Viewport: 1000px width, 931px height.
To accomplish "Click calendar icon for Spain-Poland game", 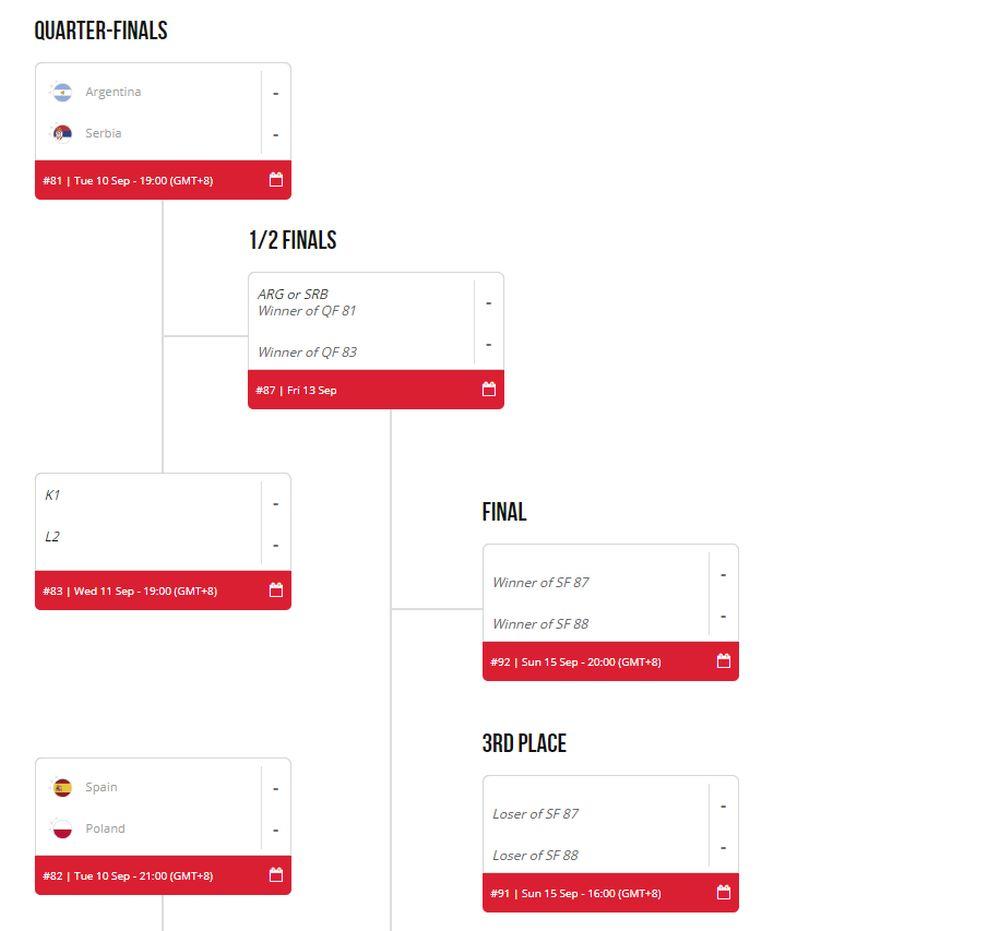I will 276,875.
